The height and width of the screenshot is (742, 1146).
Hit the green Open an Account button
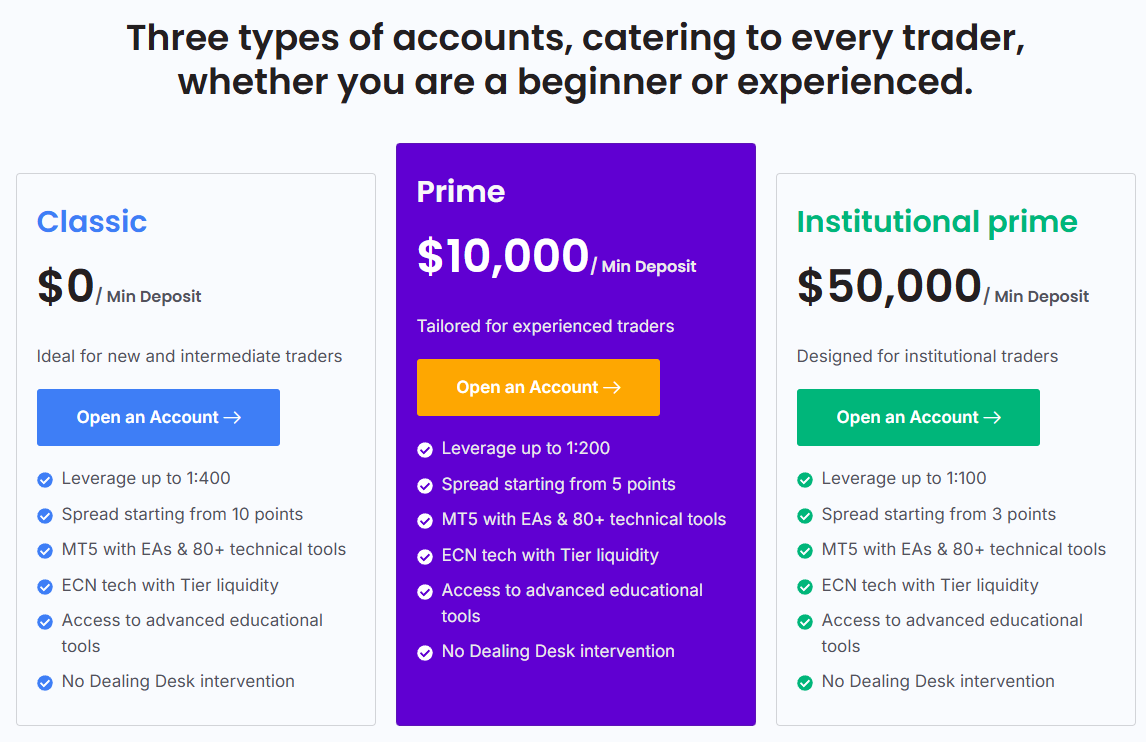click(x=918, y=417)
